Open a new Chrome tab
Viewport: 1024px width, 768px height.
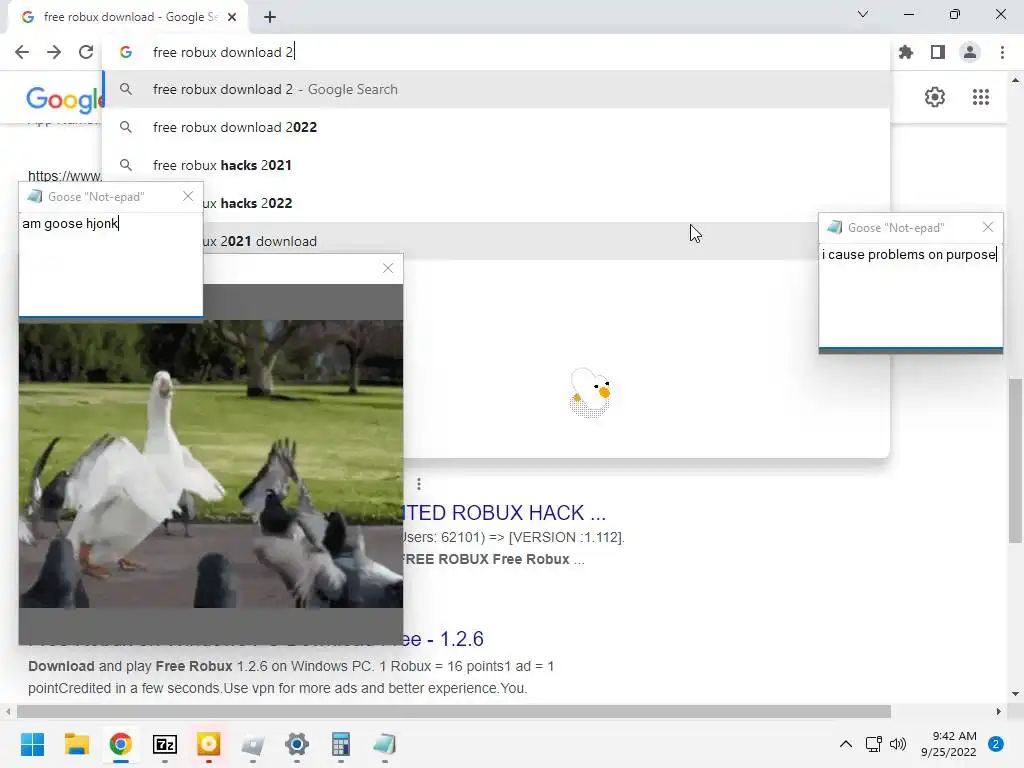(x=270, y=17)
